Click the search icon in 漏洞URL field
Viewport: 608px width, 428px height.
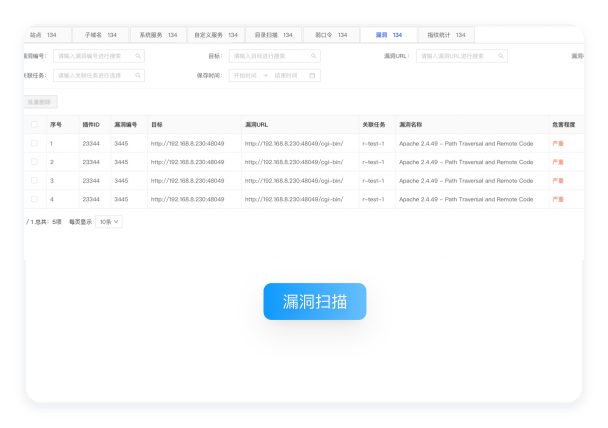pos(501,56)
